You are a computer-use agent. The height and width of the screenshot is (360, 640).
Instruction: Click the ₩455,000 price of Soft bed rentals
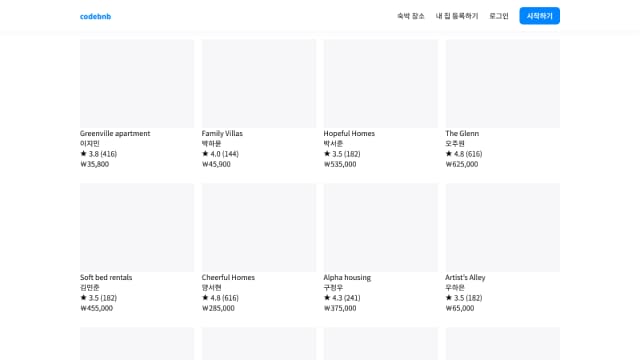click(x=97, y=308)
